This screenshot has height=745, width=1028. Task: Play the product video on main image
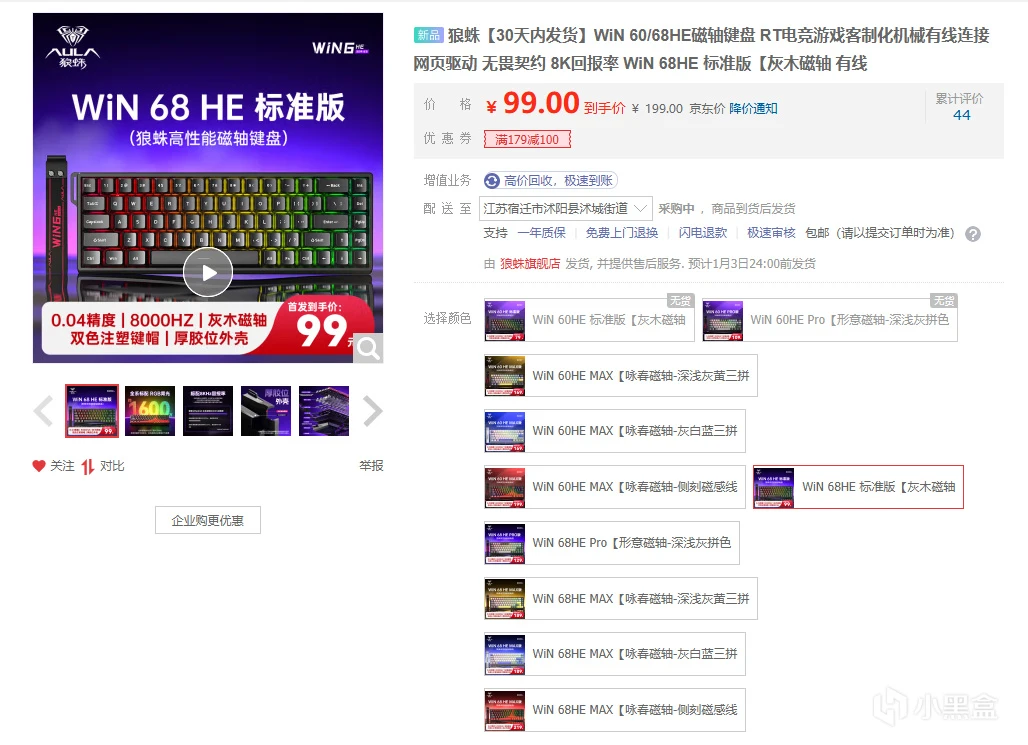point(208,273)
